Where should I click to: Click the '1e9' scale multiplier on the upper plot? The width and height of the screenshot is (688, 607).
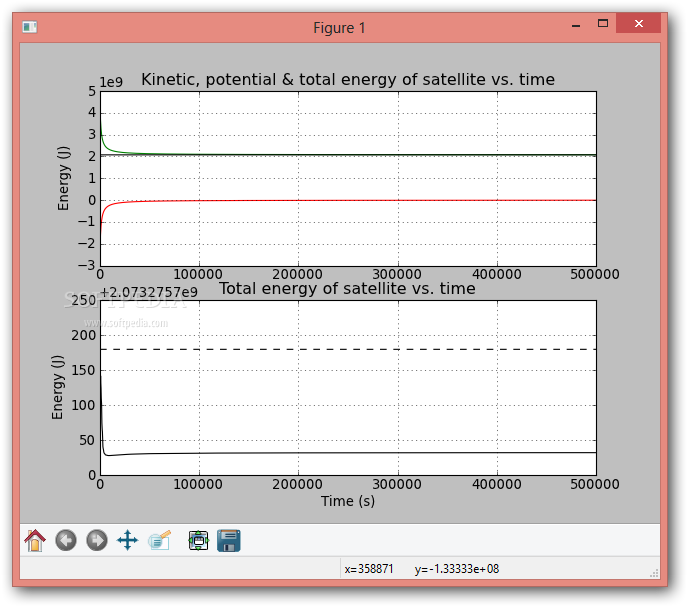[111, 82]
